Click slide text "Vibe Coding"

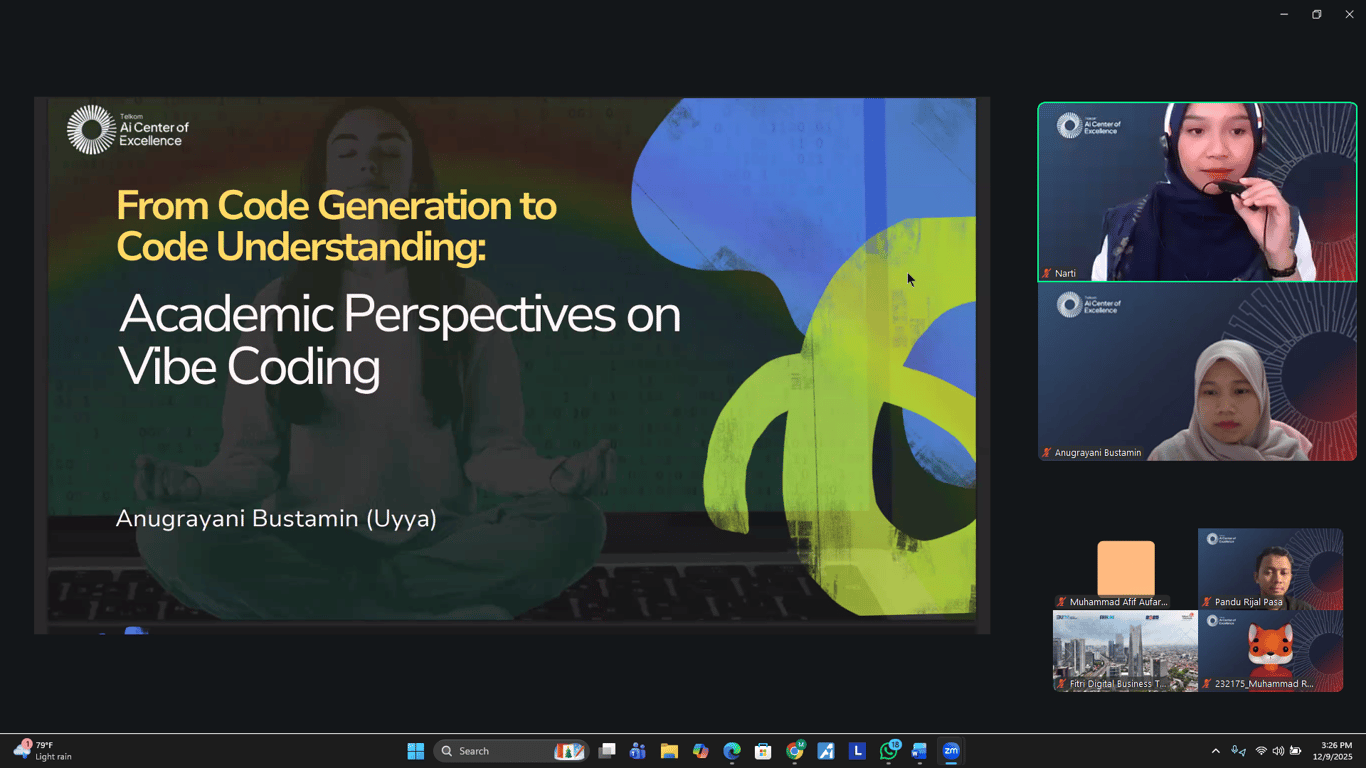tap(249, 367)
